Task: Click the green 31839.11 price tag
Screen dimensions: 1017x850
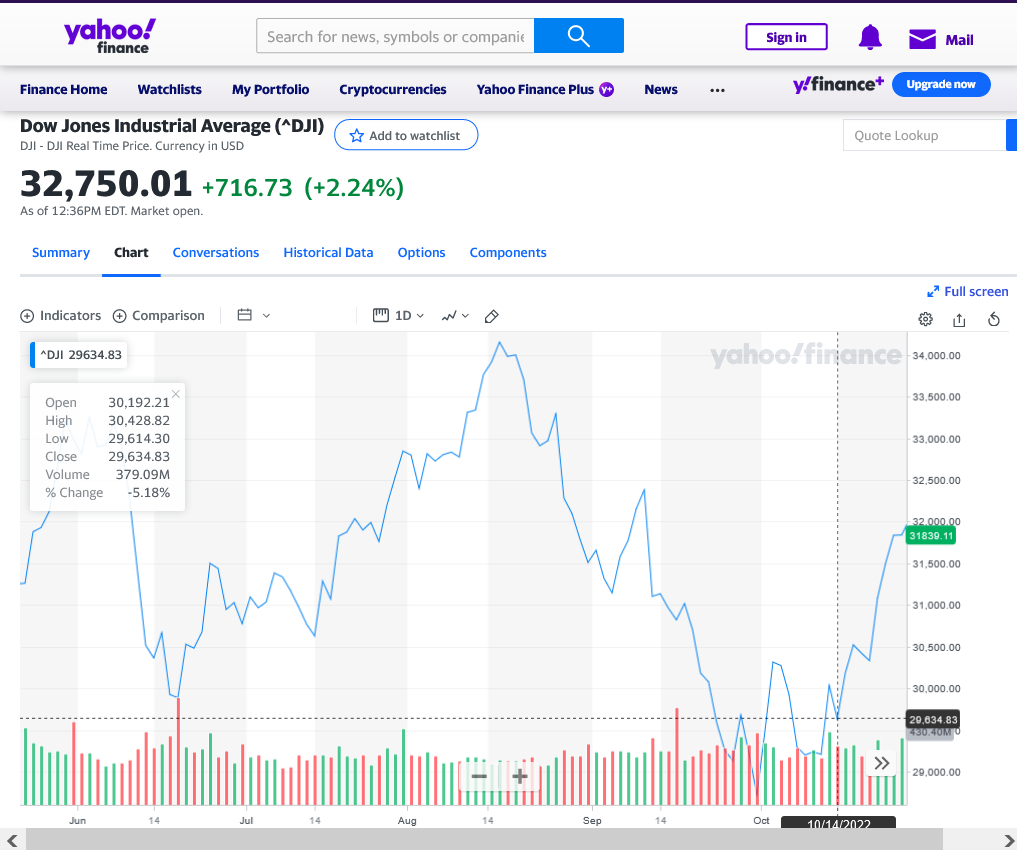Action: pyautogui.click(x=931, y=536)
